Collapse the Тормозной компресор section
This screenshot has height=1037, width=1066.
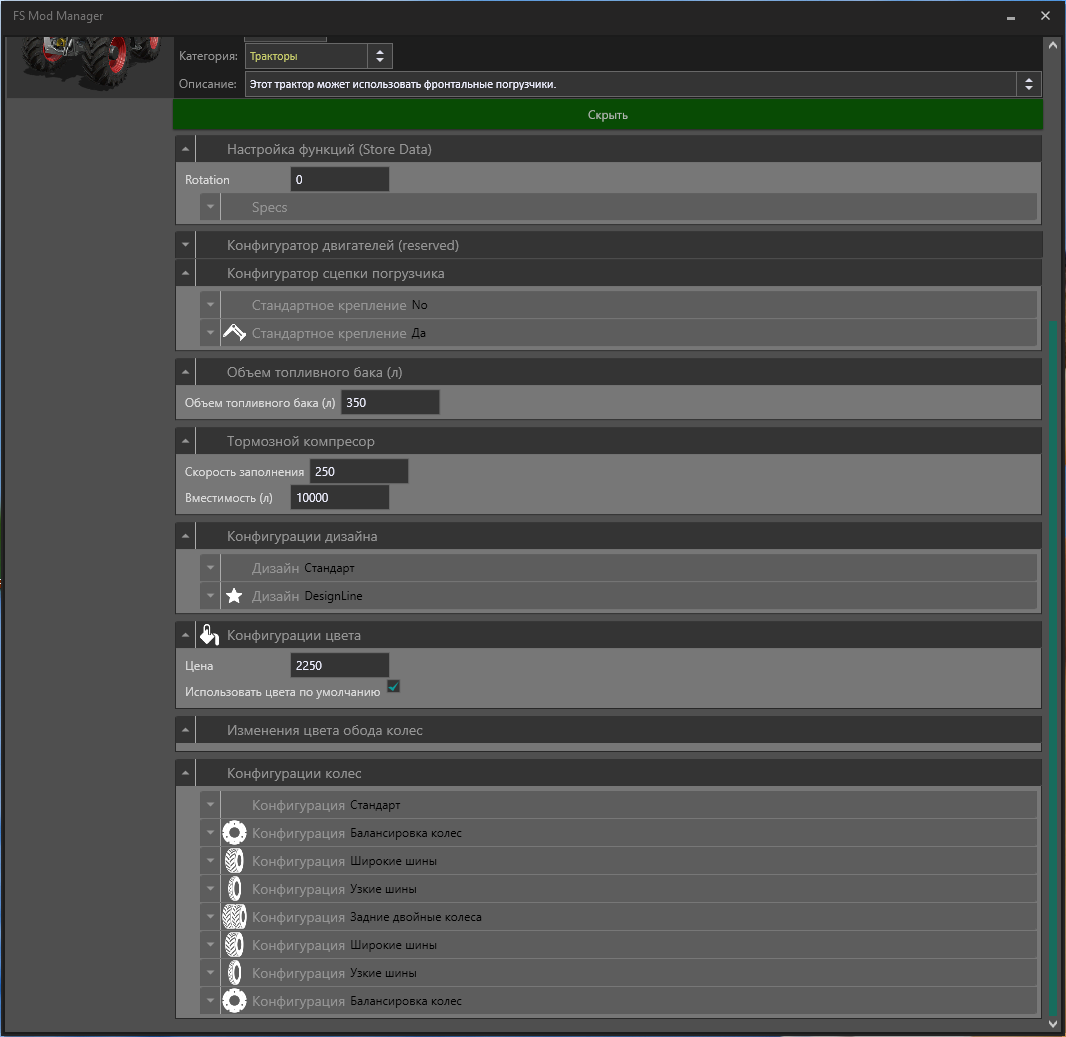186,441
